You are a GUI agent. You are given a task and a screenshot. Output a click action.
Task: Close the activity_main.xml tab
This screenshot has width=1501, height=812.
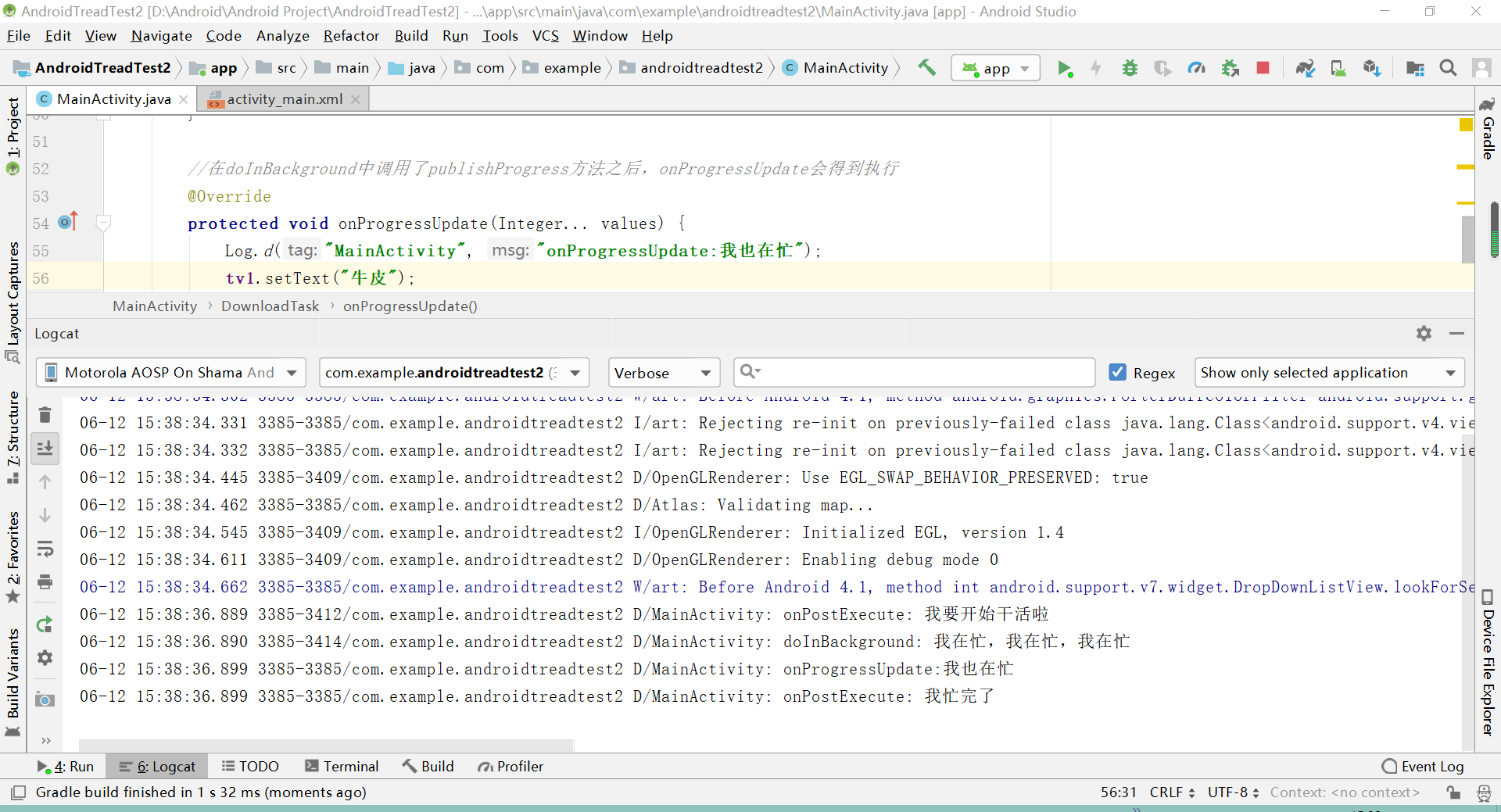(x=355, y=99)
